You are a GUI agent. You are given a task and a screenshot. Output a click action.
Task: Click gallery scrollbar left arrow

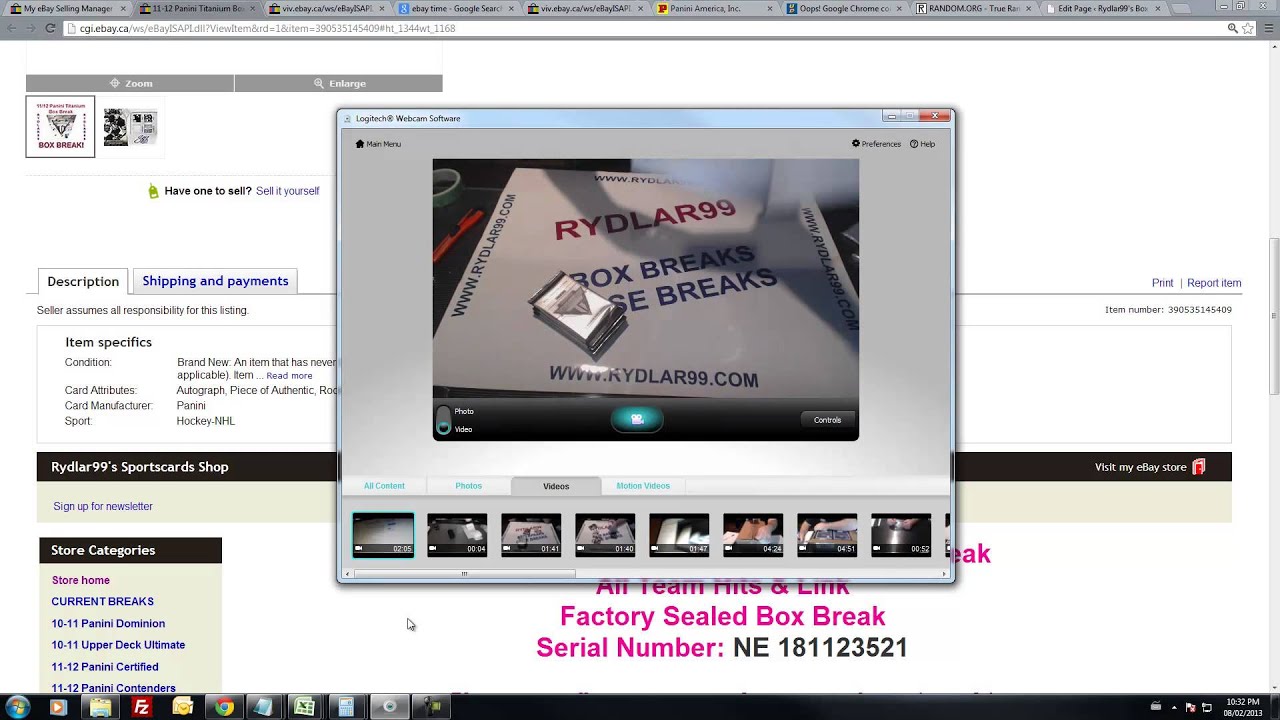[347, 574]
